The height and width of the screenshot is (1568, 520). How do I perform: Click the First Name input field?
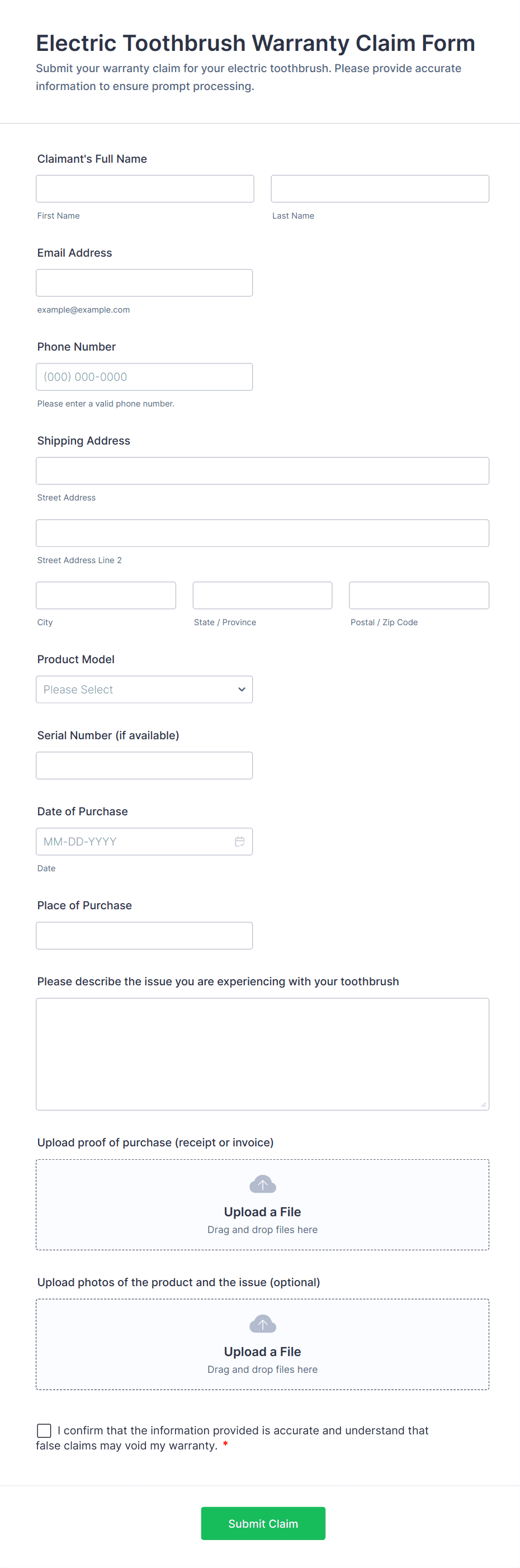pos(145,188)
